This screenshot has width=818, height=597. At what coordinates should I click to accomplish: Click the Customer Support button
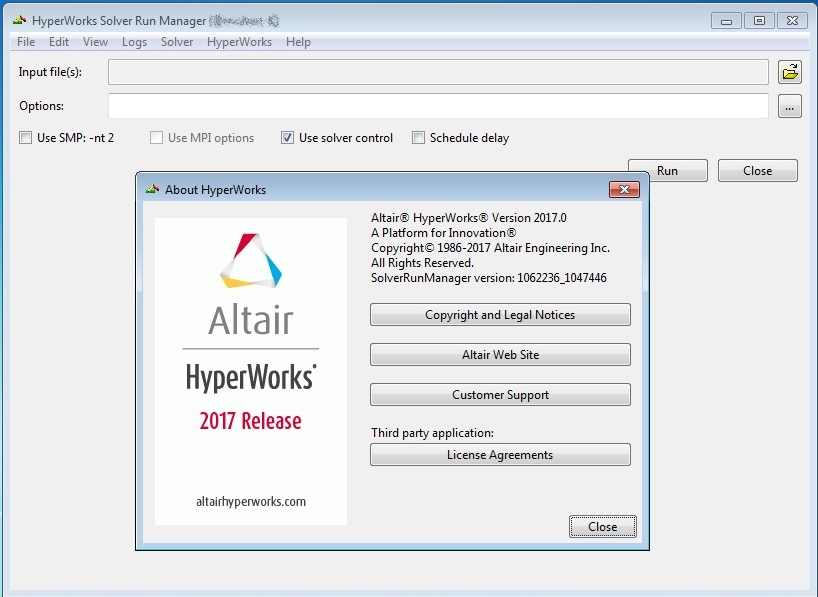(x=500, y=395)
